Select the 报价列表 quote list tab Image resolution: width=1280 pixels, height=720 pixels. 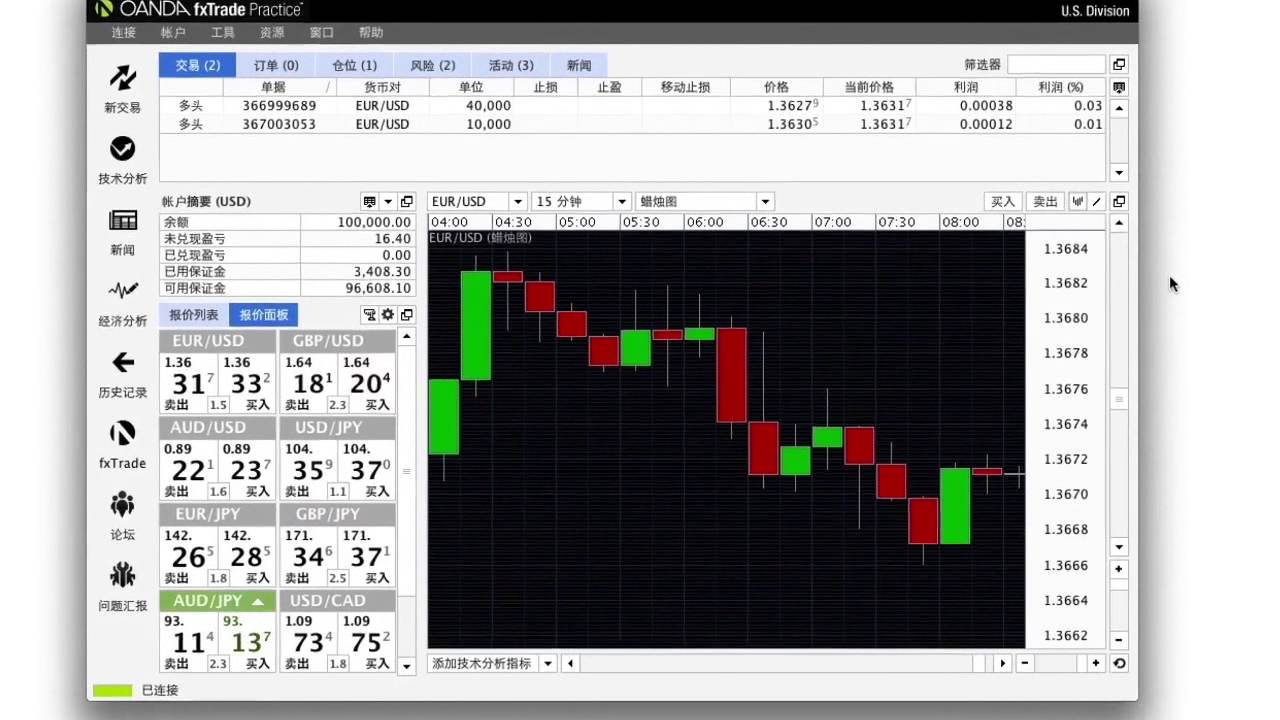coord(194,315)
